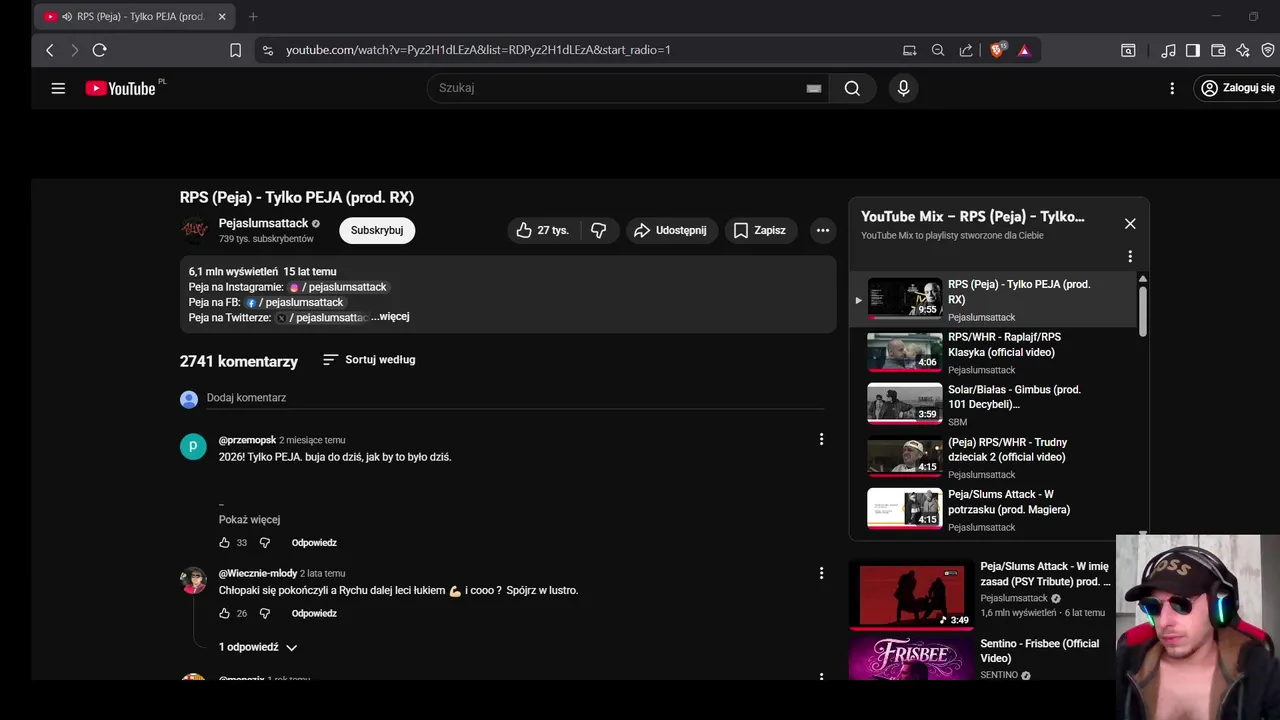Open comment options for @Wiecznie-mlody
Viewport: 1280px width, 720px height.
[x=821, y=573]
